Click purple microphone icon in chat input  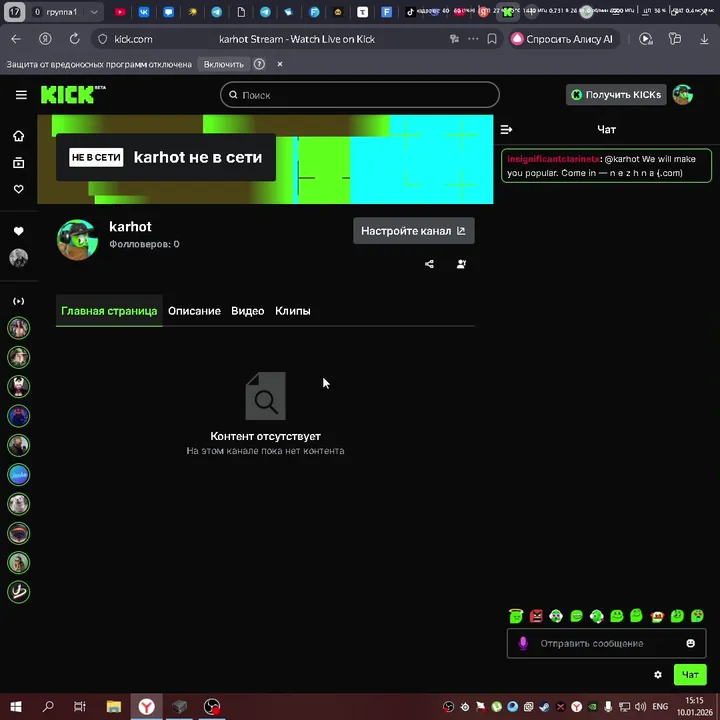click(x=523, y=643)
